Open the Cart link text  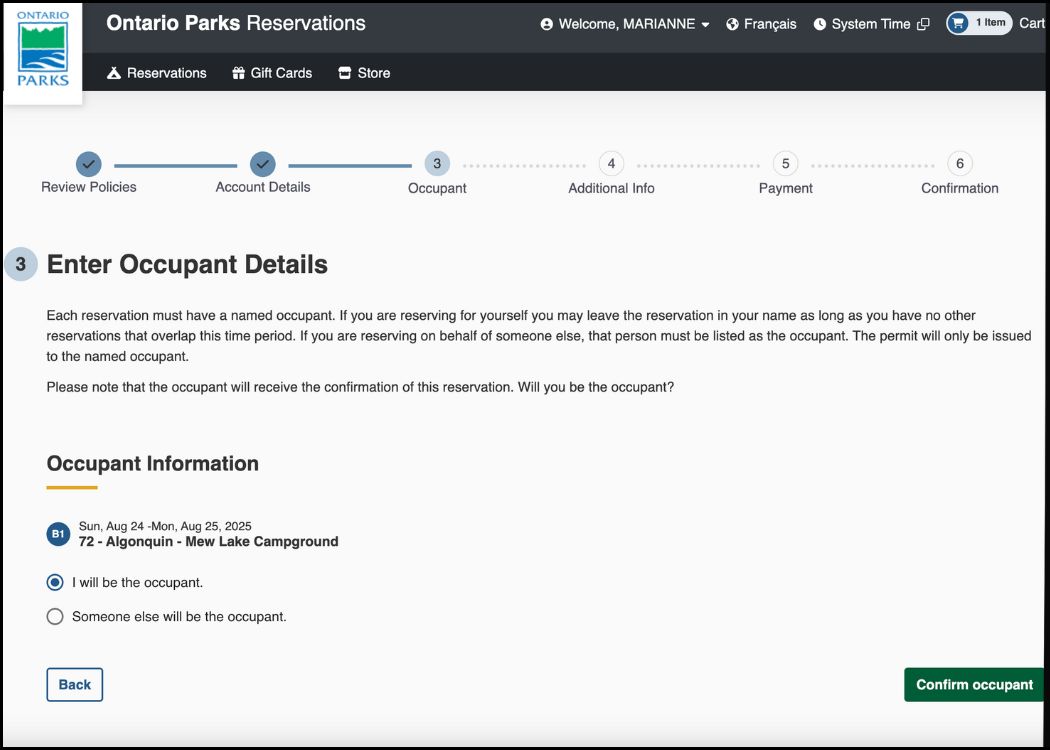click(x=1032, y=23)
